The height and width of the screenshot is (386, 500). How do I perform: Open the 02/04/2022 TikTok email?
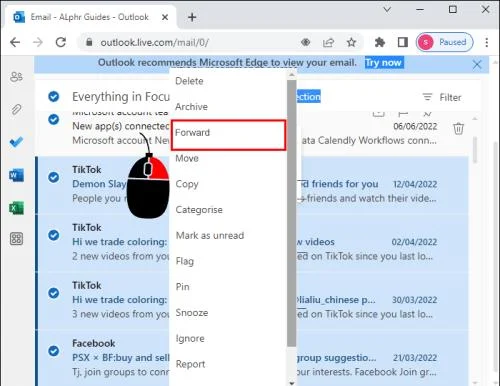[252, 242]
